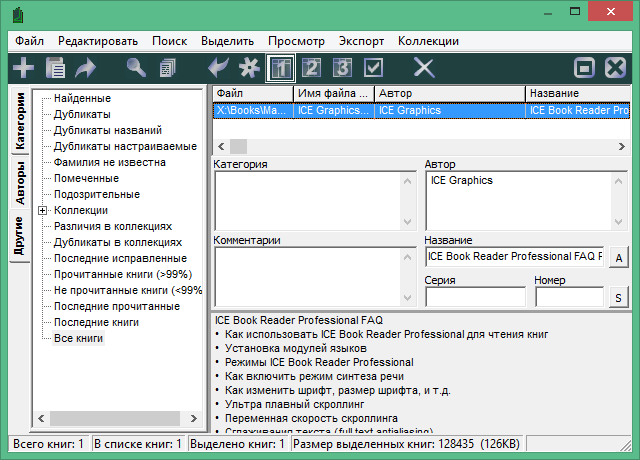The height and width of the screenshot is (460, 640).
Task: Click the plus icon to add books
Action: click(22, 68)
